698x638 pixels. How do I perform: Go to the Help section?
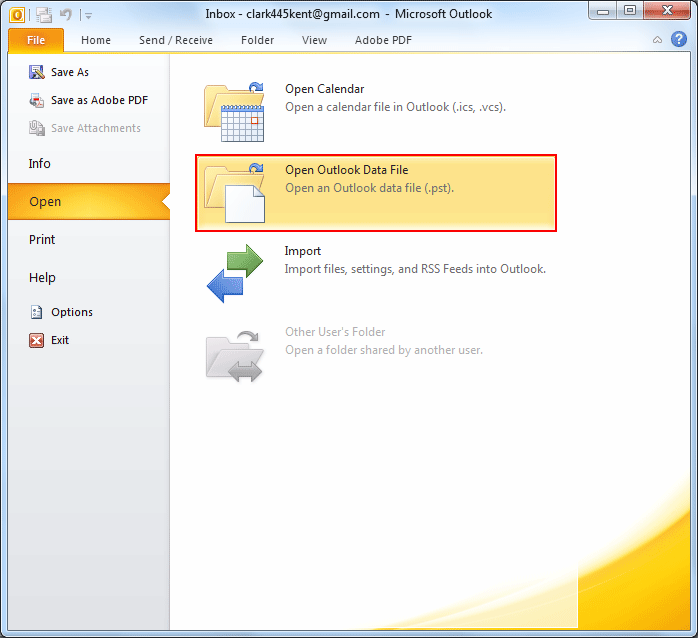point(42,277)
